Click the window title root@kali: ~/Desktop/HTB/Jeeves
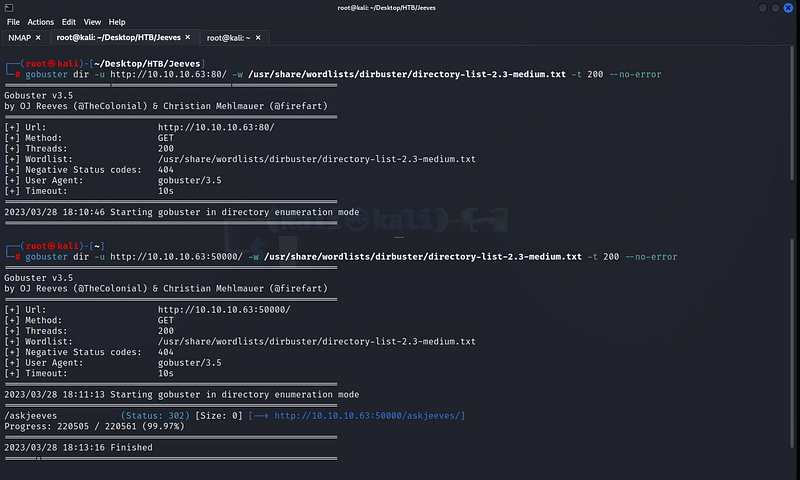 click(x=387, y=8)
